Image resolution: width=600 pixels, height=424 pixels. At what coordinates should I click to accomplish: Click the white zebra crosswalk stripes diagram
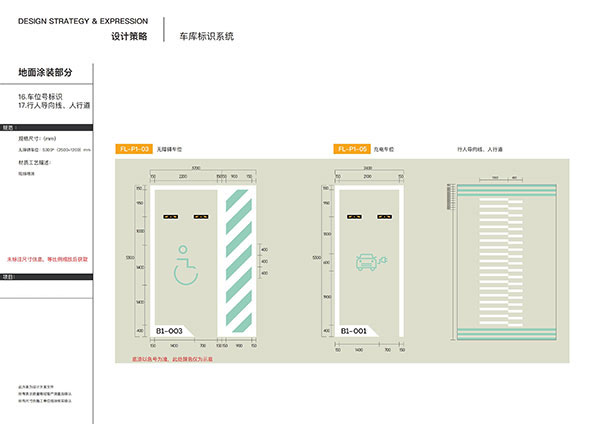tap(501, 262)
